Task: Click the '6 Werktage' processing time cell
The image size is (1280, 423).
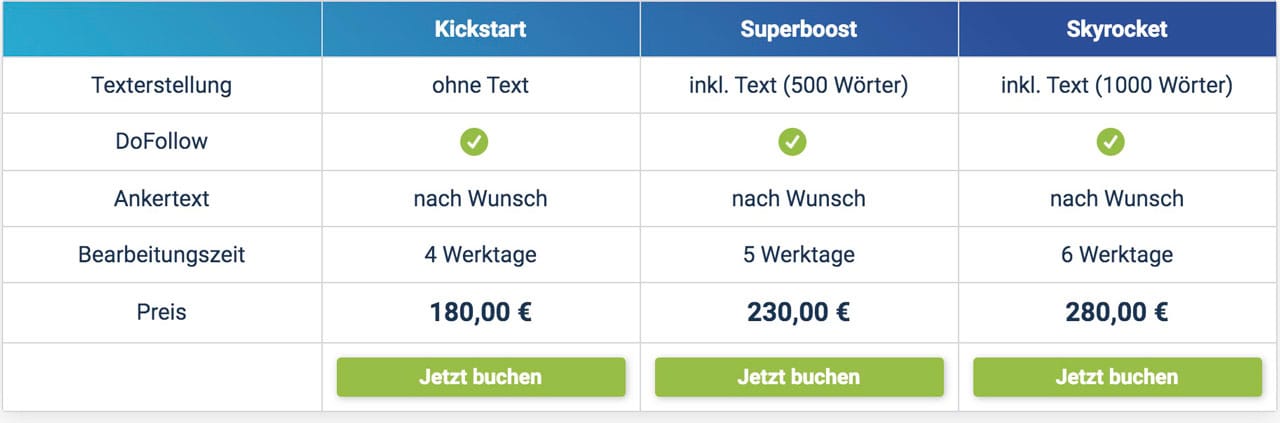Action: 1117,254
